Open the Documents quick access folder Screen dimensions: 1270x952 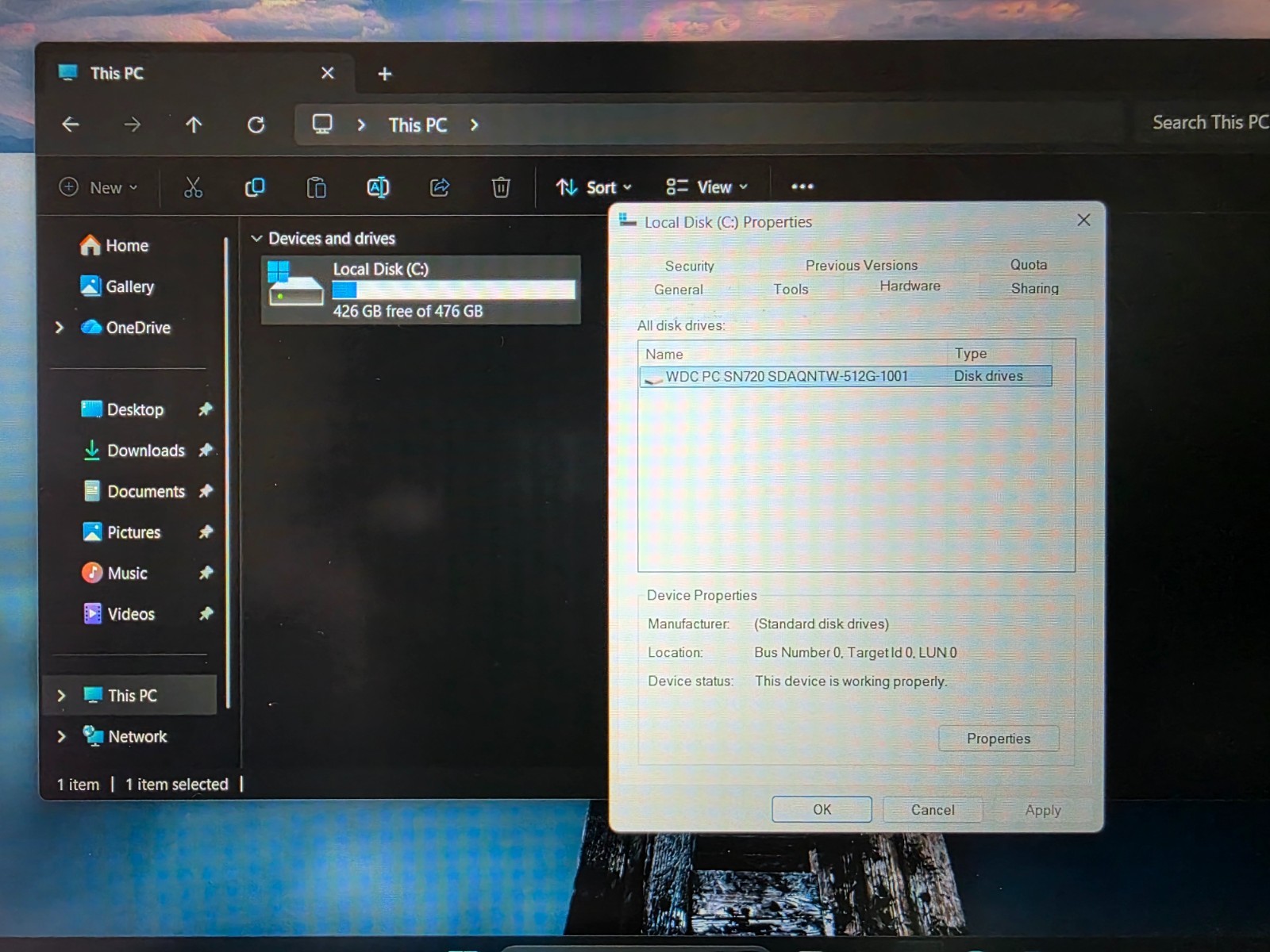click(x=134, y=491)
